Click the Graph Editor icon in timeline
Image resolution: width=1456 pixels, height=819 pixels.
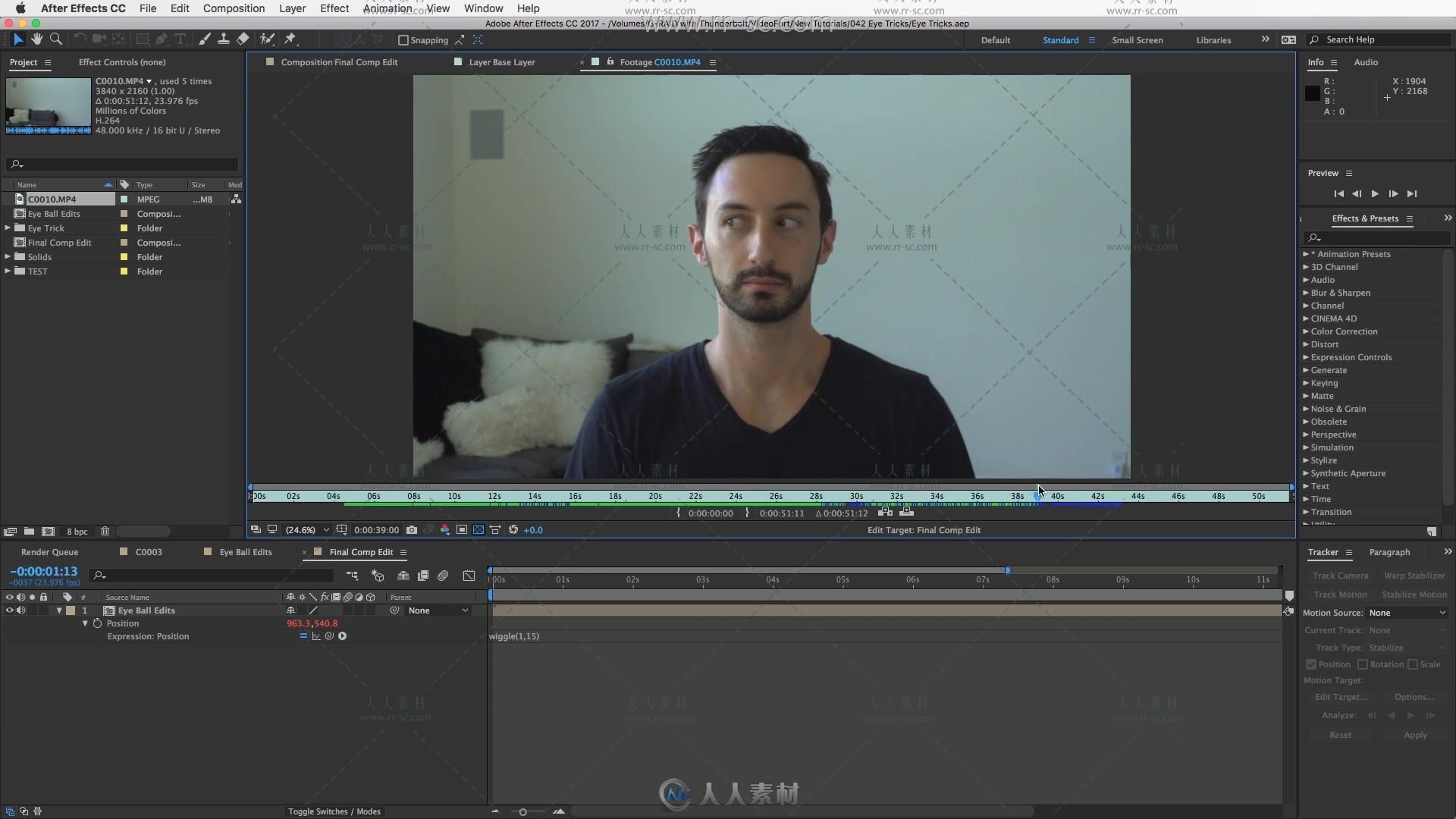[x=469, y=575]
